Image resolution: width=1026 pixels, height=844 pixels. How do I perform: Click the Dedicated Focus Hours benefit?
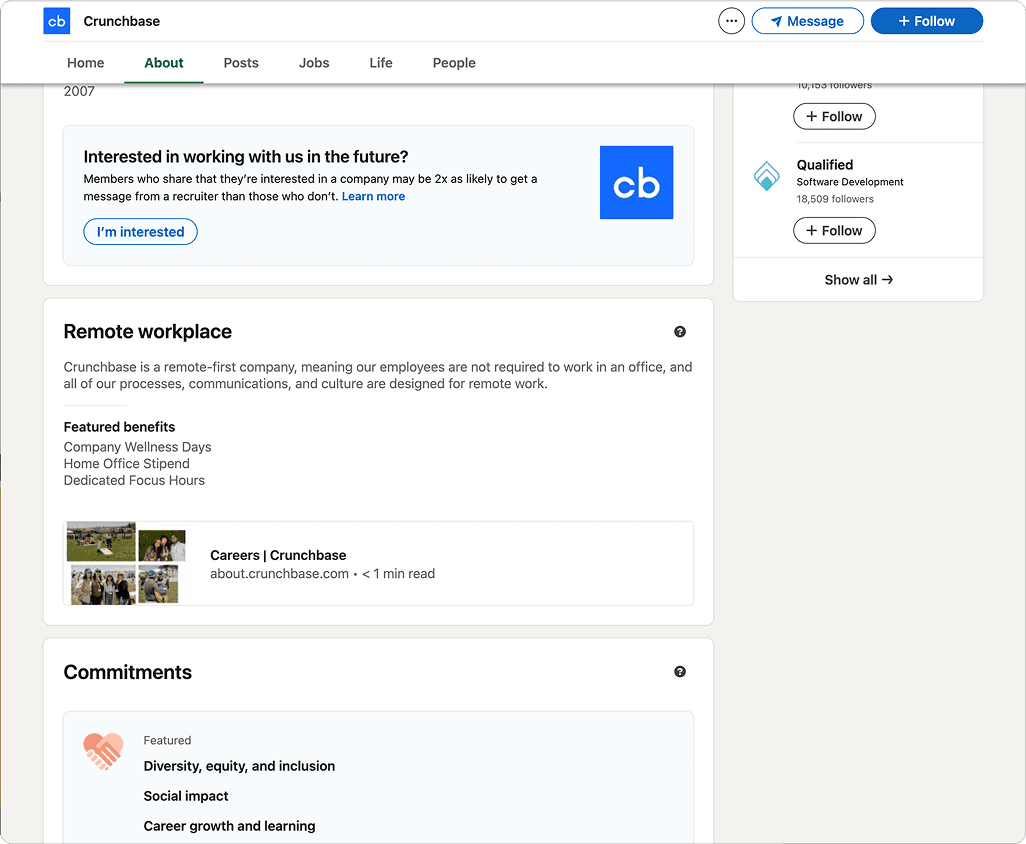click(134, 481)
